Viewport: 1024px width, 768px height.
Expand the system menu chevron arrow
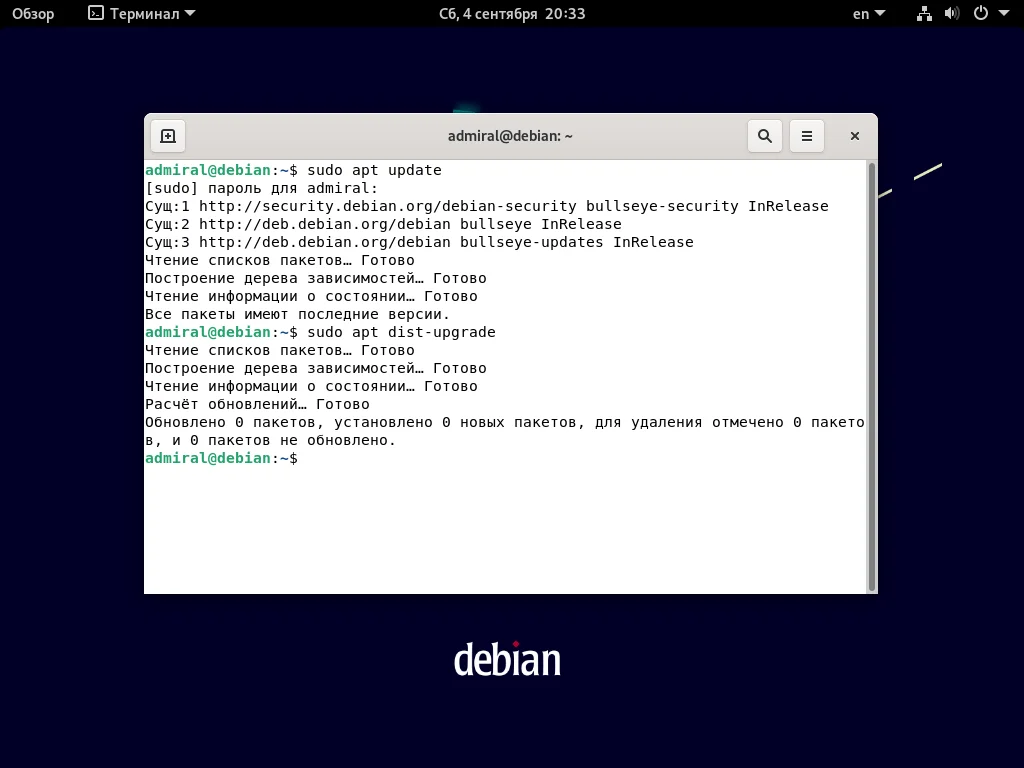(1005, 14)
